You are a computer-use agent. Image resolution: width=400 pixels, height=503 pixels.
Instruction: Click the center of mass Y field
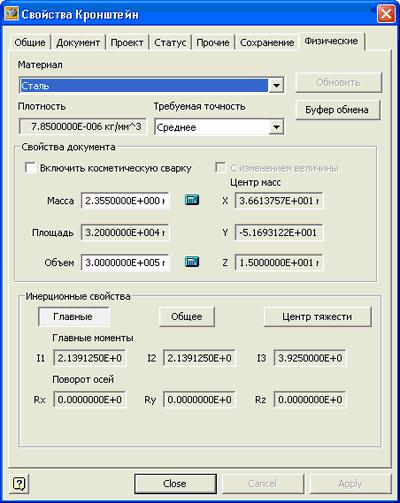pos(279,232)
